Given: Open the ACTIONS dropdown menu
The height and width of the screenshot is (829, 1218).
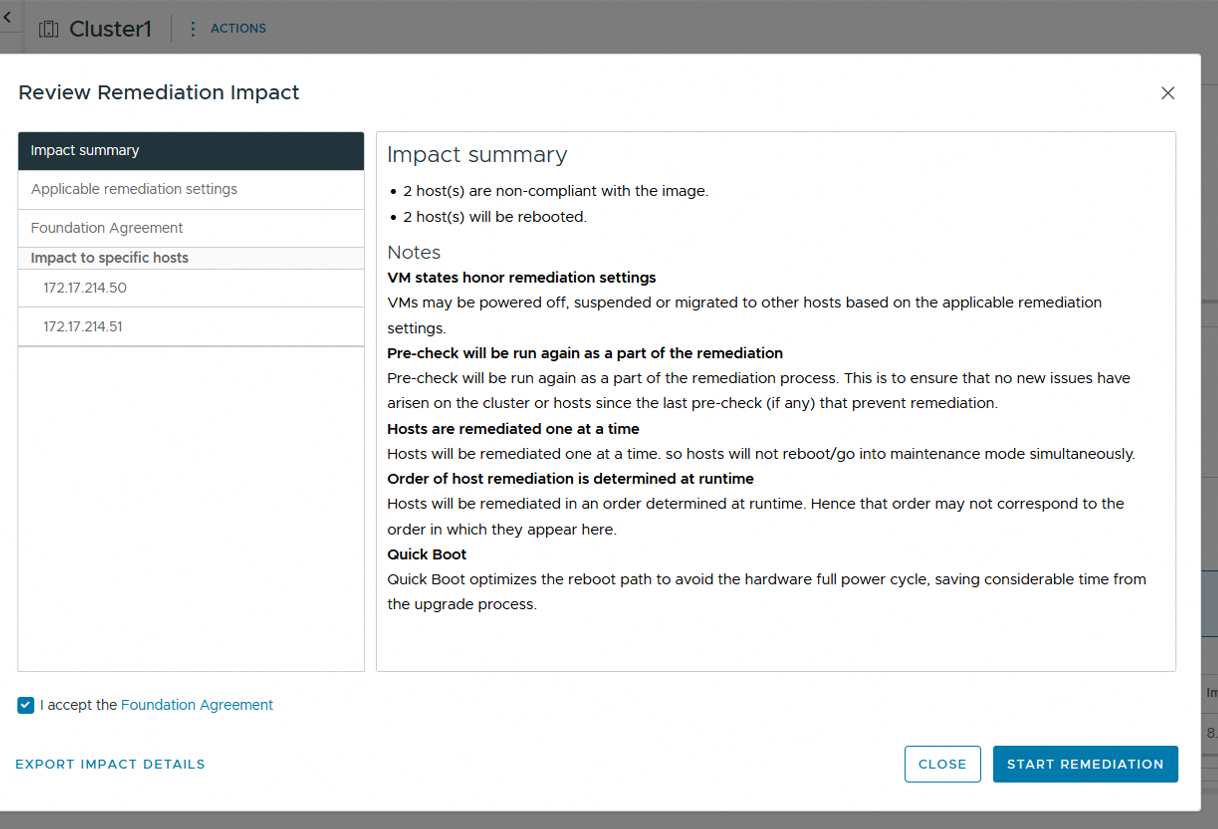Looking at the screenshot, I should coord(238,29).
